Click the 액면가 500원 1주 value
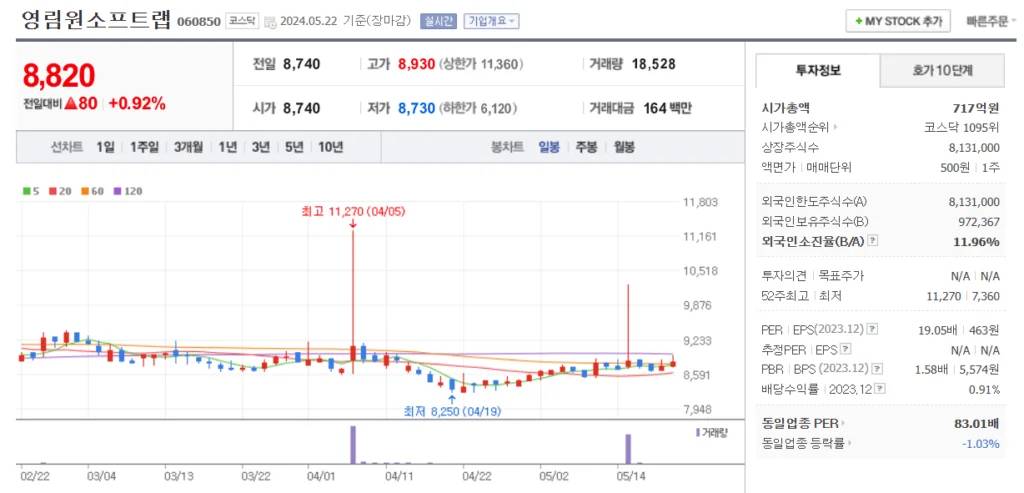This screenshot has width=1024, height=493. coord(970,167)
